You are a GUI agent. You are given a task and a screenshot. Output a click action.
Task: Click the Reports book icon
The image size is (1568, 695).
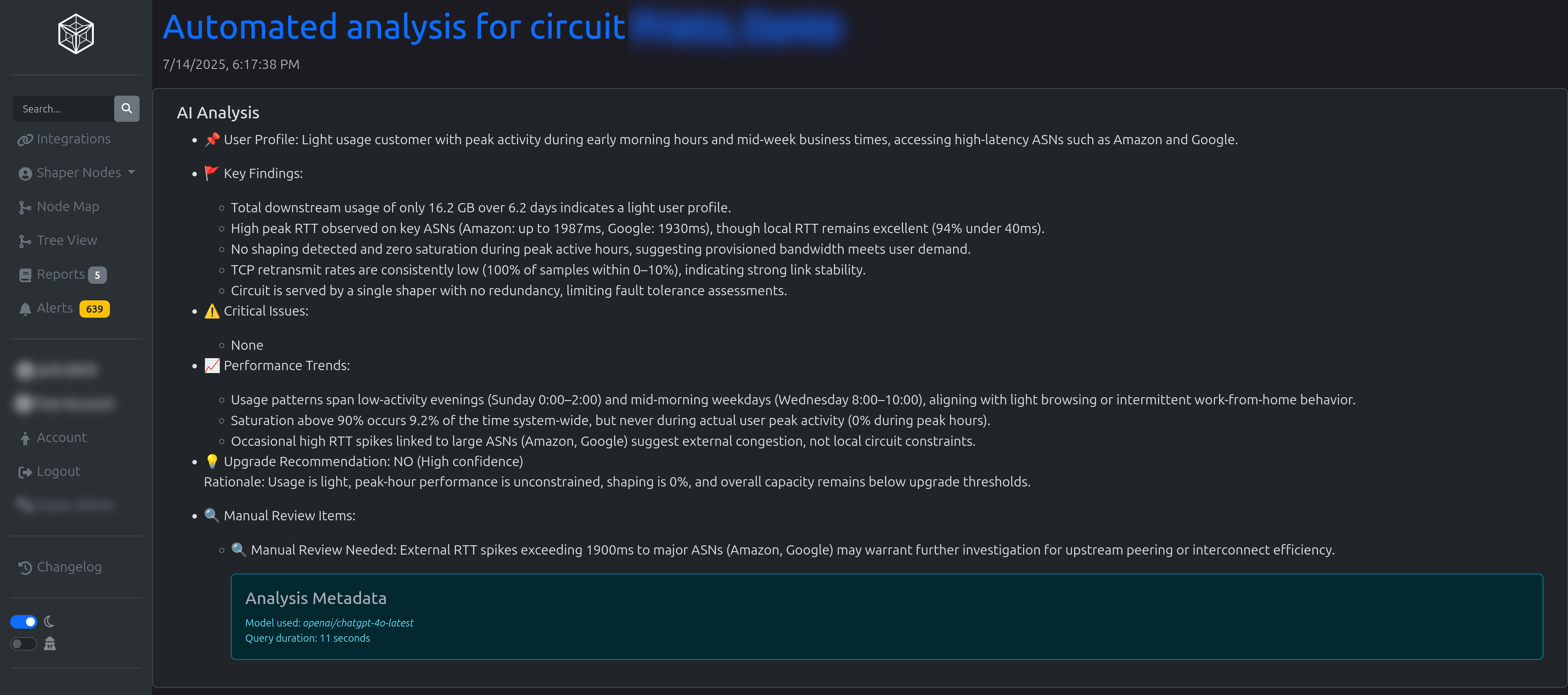click(x=25, y=275)
